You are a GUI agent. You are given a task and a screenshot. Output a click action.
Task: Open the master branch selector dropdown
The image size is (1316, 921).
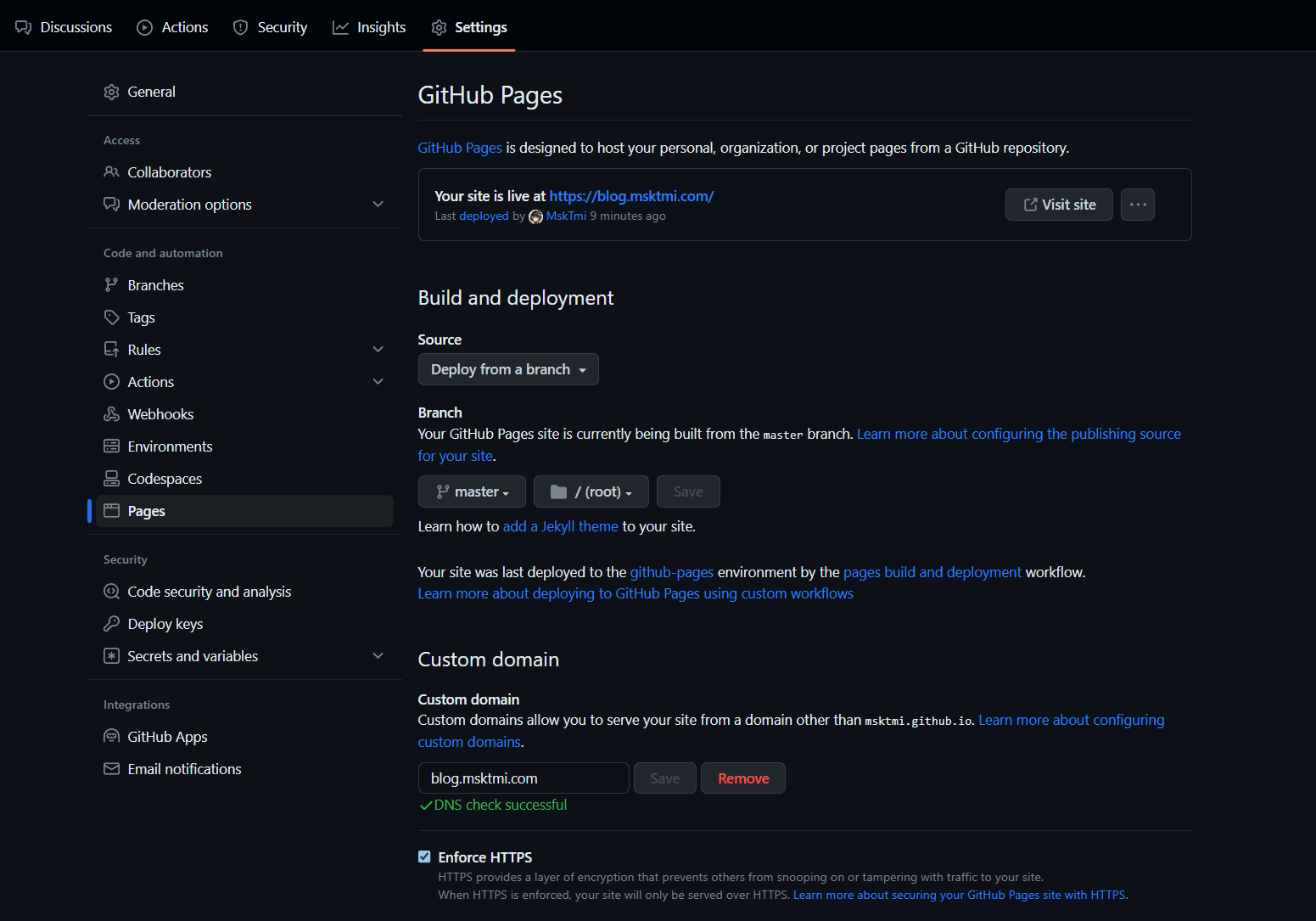pyautogui.click(x=472, y=491)
